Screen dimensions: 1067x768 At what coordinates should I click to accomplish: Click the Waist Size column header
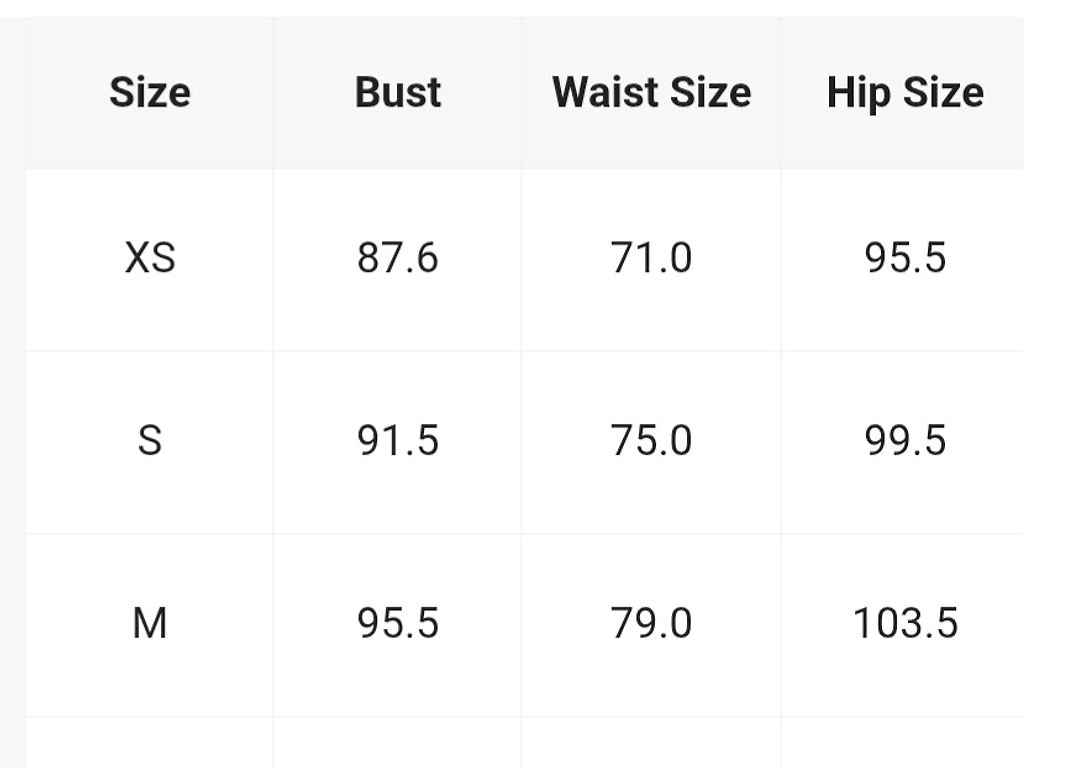pyautogui.click(x=651, y=93)
